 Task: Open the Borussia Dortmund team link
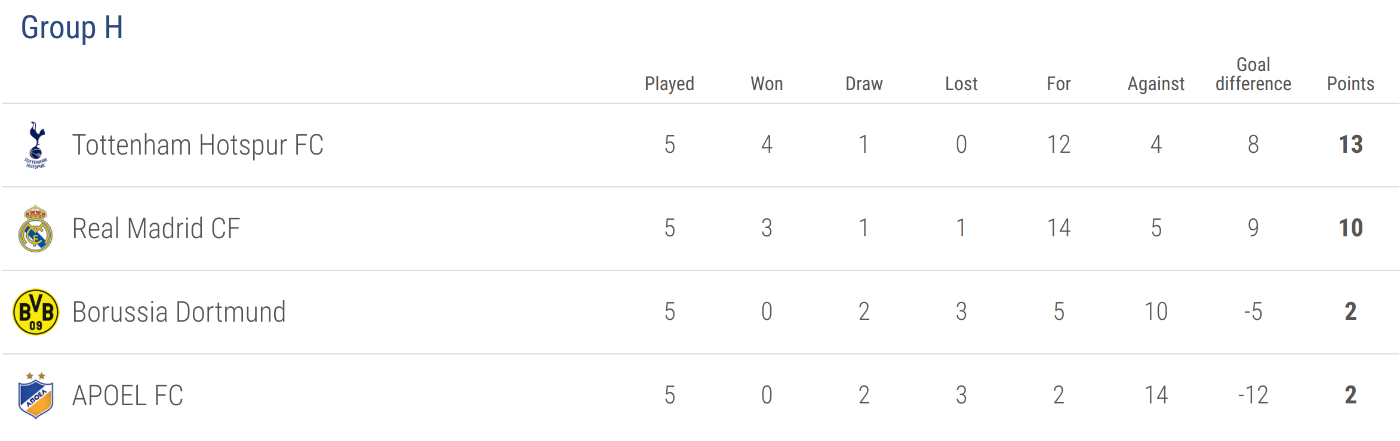(179, 312)
